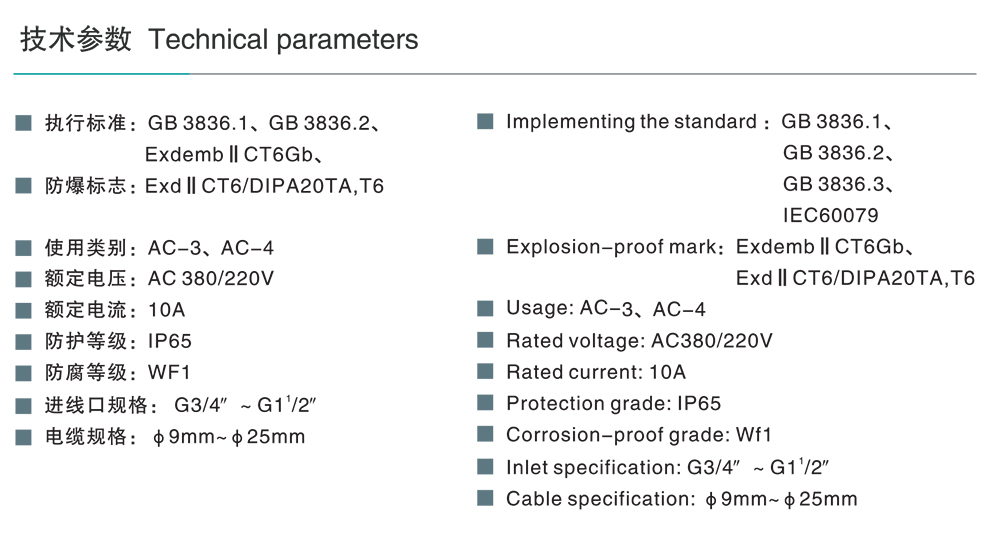Click the Rated voltage: AC380/220V text
This screenshot has width=1000, height=534.
point(639,341)
